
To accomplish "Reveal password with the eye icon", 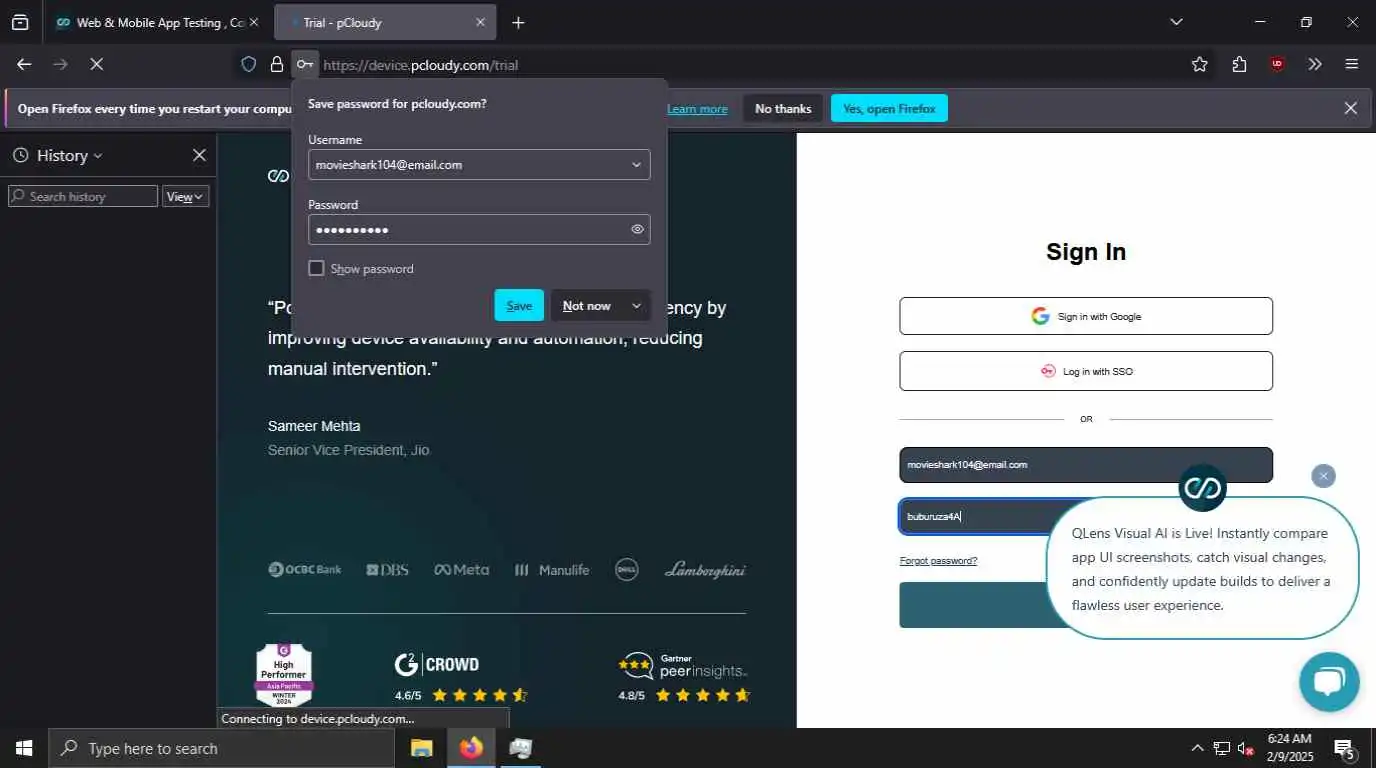I will point(637,229).
